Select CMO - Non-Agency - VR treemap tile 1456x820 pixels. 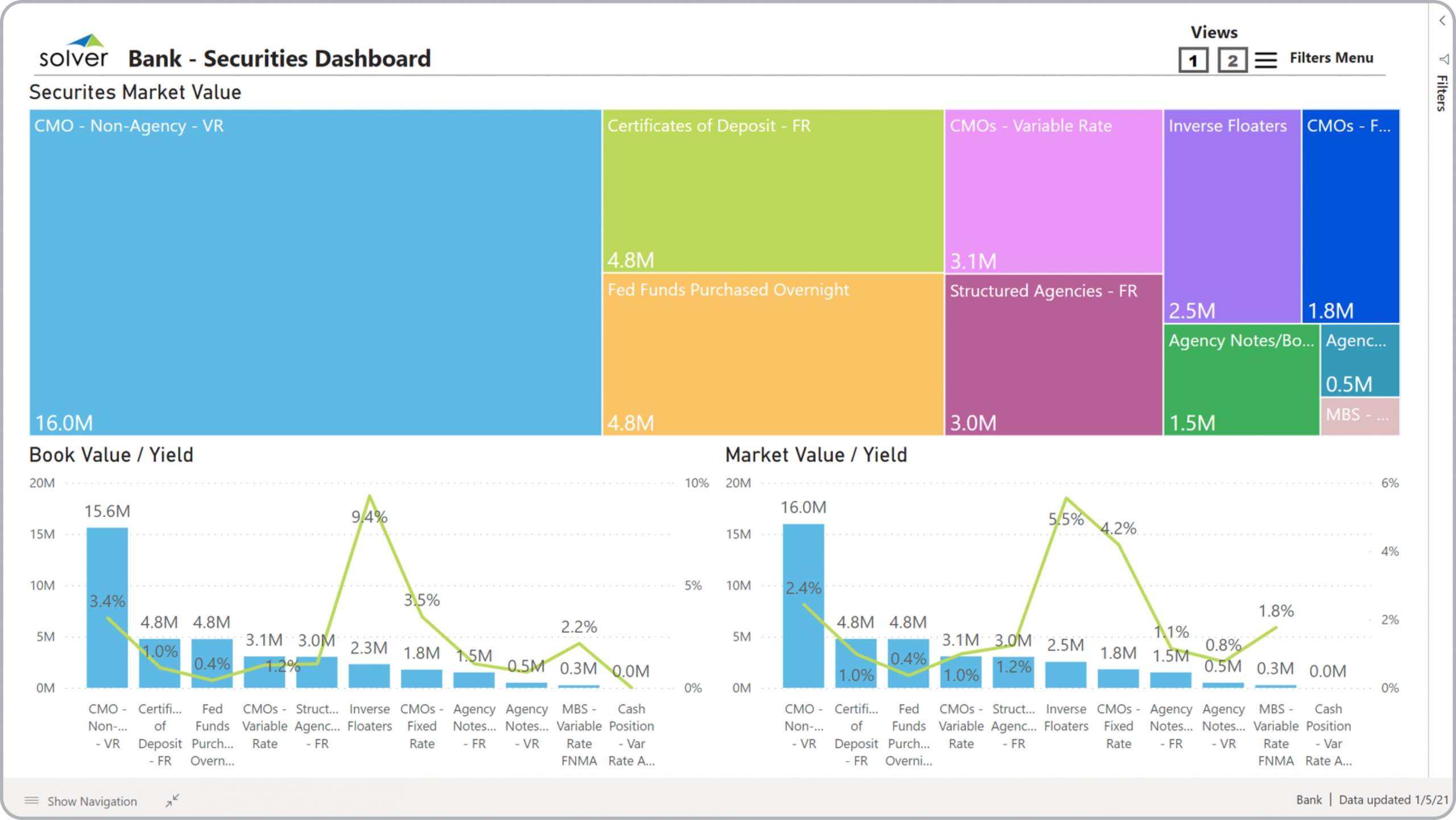tap(315, 273)
